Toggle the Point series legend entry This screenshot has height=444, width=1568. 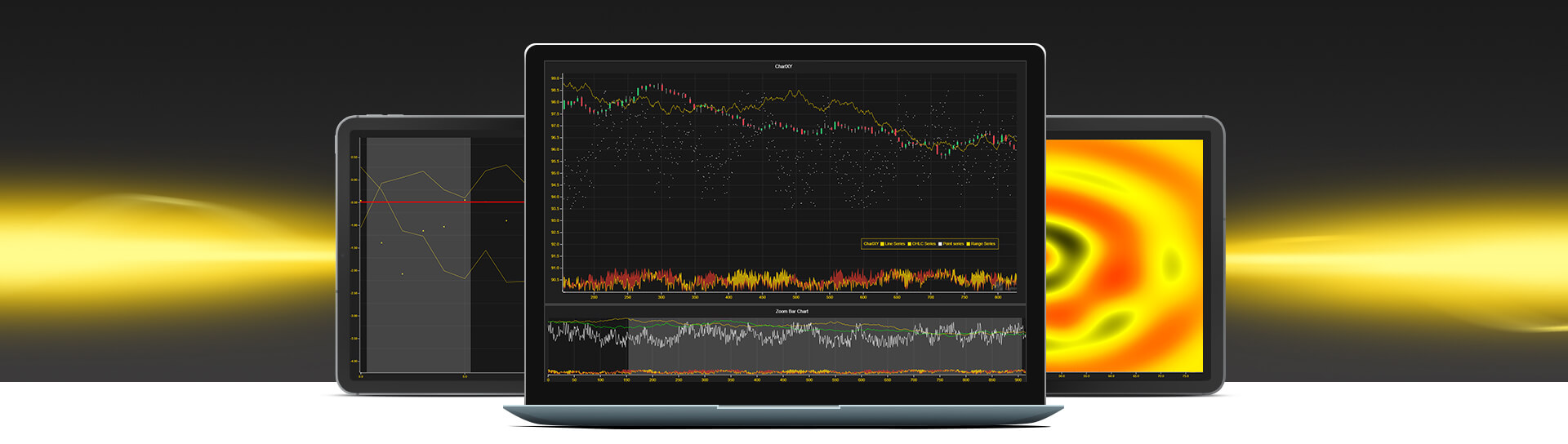pos(951,243)
